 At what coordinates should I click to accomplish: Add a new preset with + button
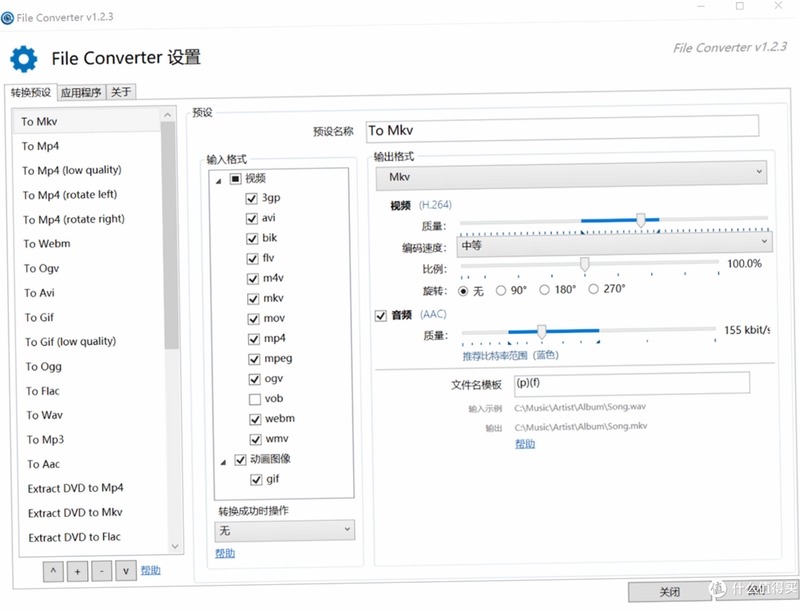click(x=78, y=571)
